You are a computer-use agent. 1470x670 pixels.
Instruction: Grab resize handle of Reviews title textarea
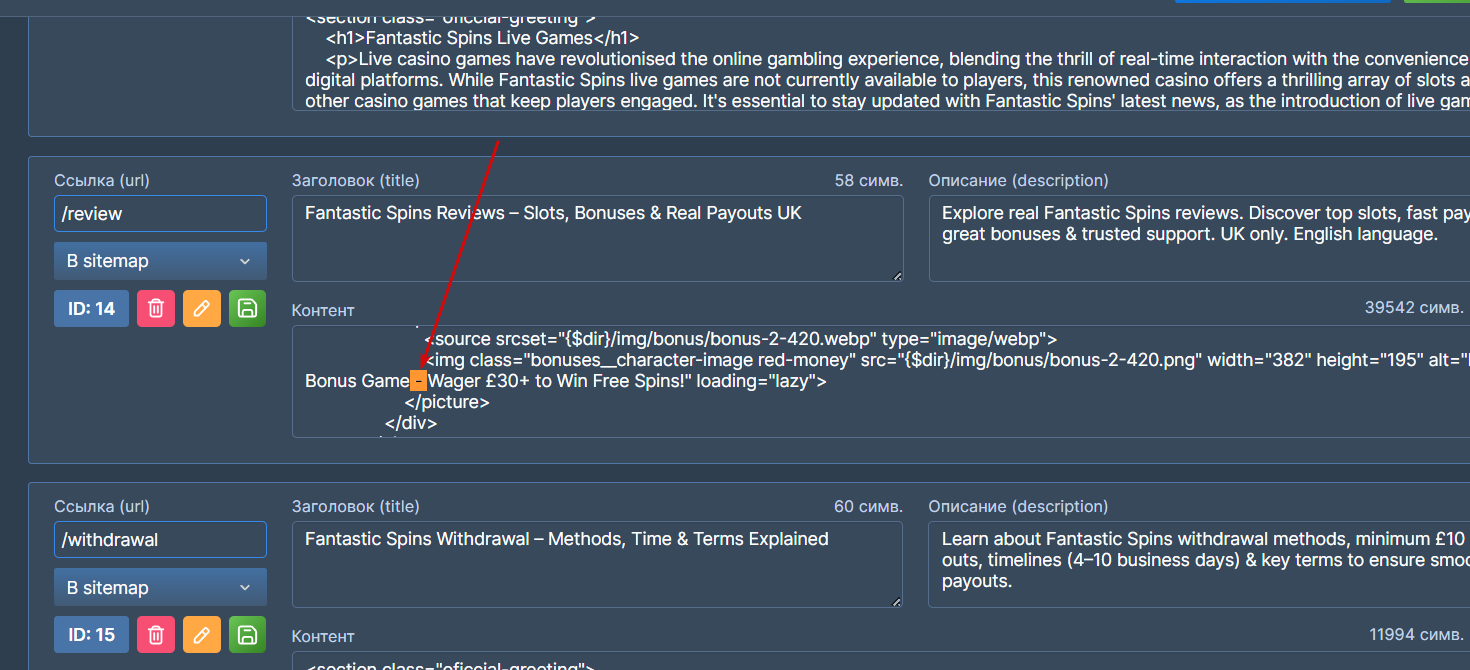tap(897, 276)
